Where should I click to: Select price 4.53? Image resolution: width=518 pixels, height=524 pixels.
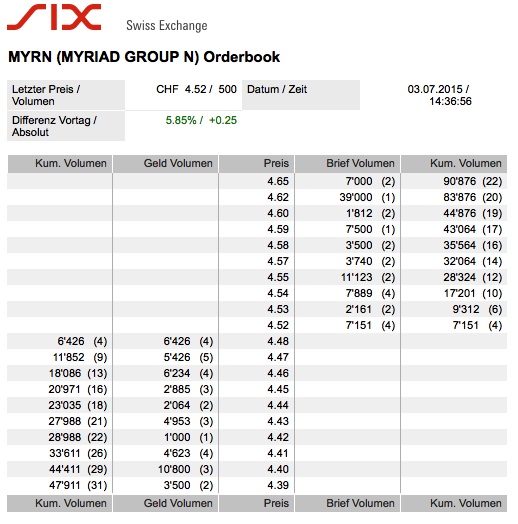tap(278, 309)
